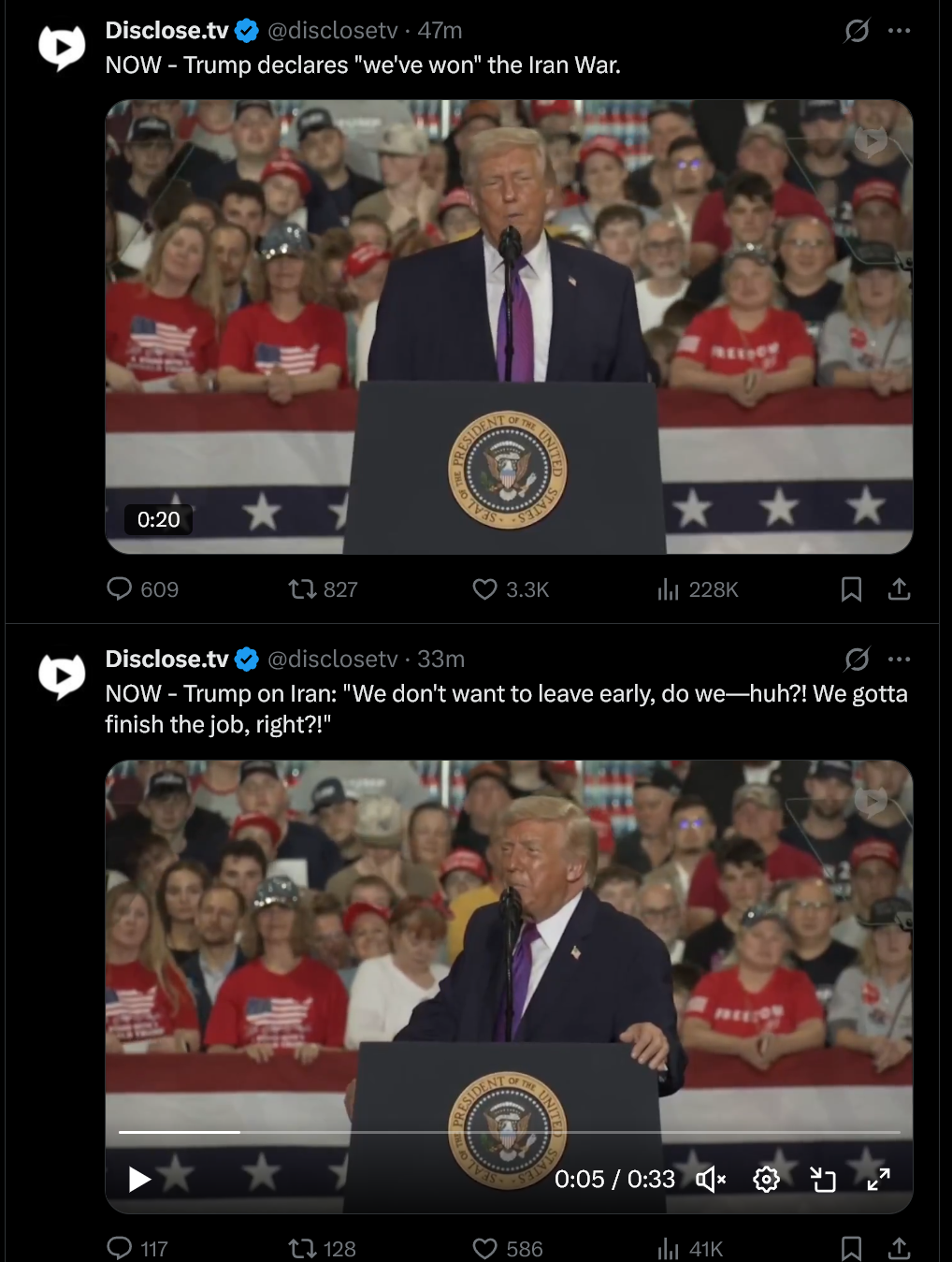Seek using the video progress bar

tap(510, 1132)
